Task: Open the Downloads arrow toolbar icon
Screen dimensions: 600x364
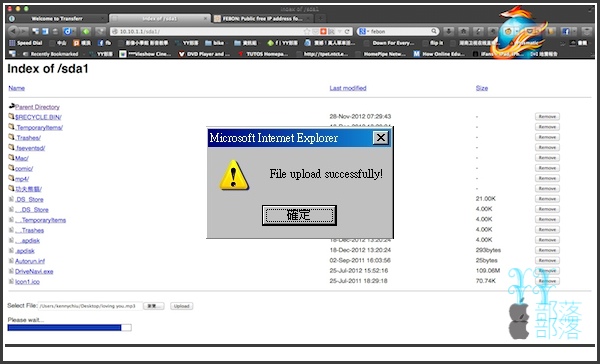Action: click(448, 31)
